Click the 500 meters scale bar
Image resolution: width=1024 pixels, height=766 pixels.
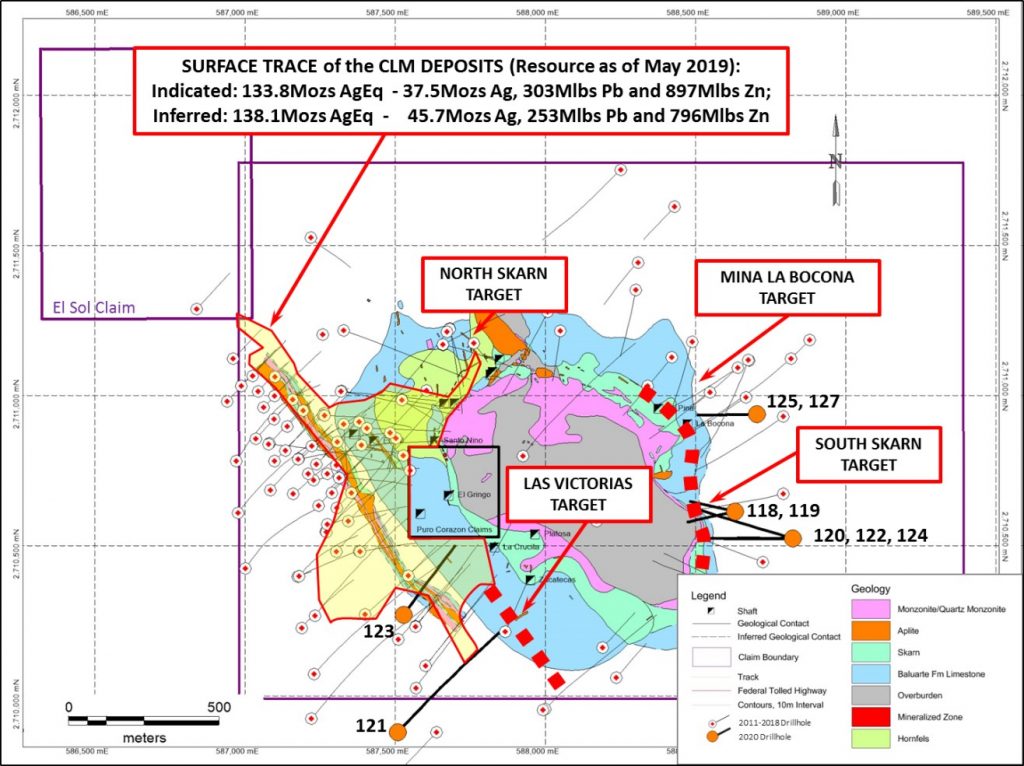(x=142, y=718)
